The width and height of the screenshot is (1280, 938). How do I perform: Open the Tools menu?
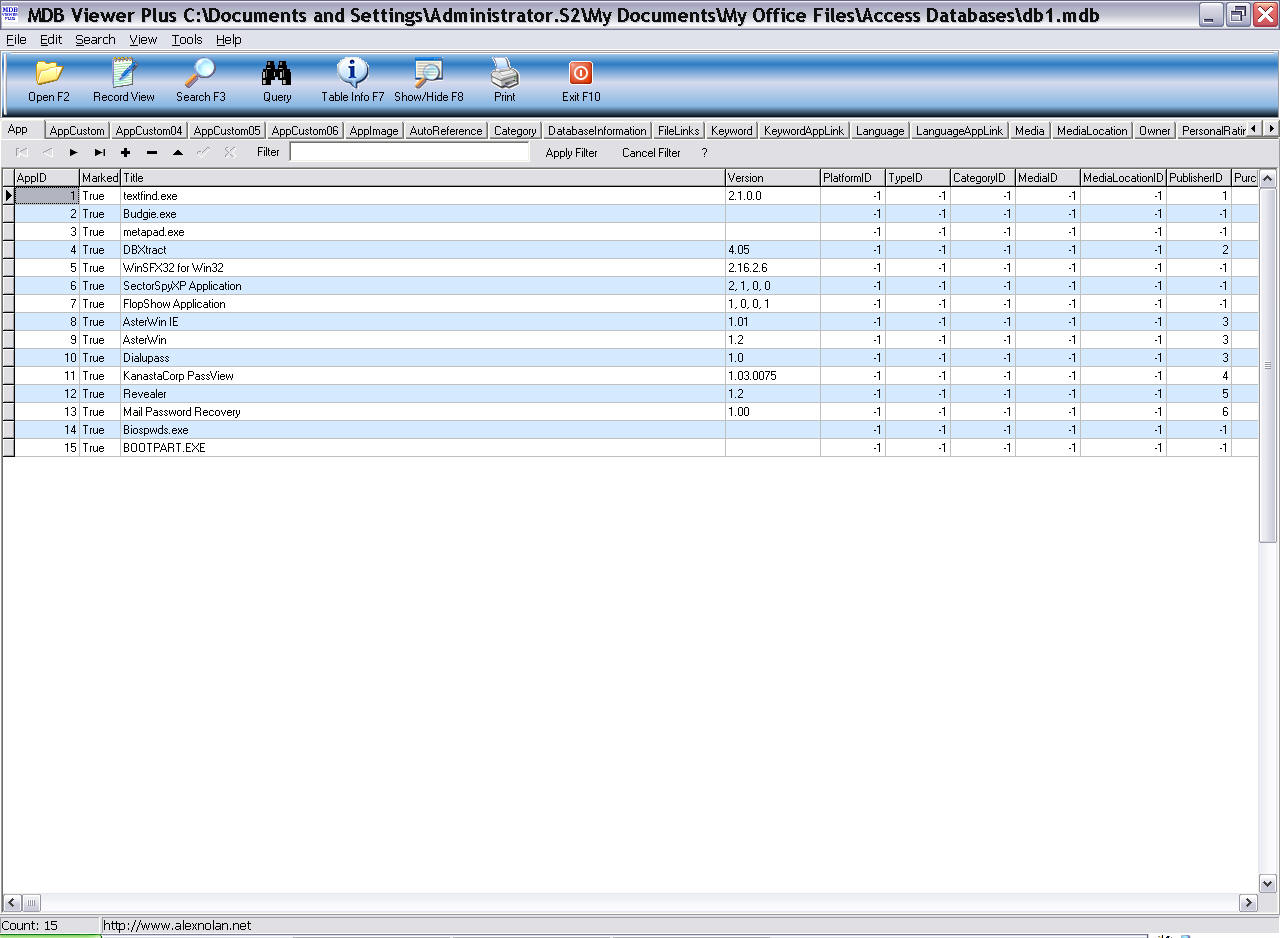187,39
